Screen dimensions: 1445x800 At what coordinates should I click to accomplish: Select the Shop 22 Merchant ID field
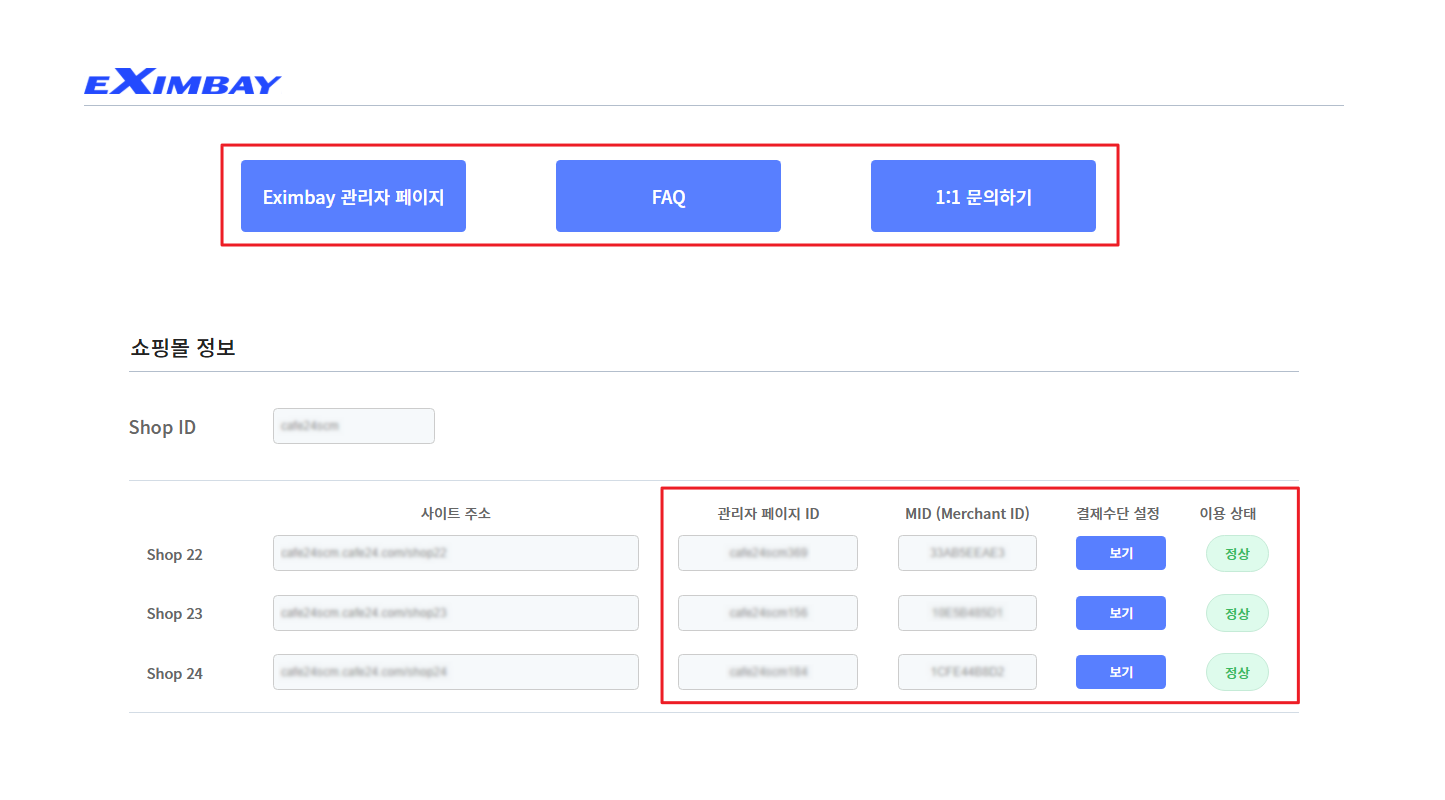click(967, 553)
